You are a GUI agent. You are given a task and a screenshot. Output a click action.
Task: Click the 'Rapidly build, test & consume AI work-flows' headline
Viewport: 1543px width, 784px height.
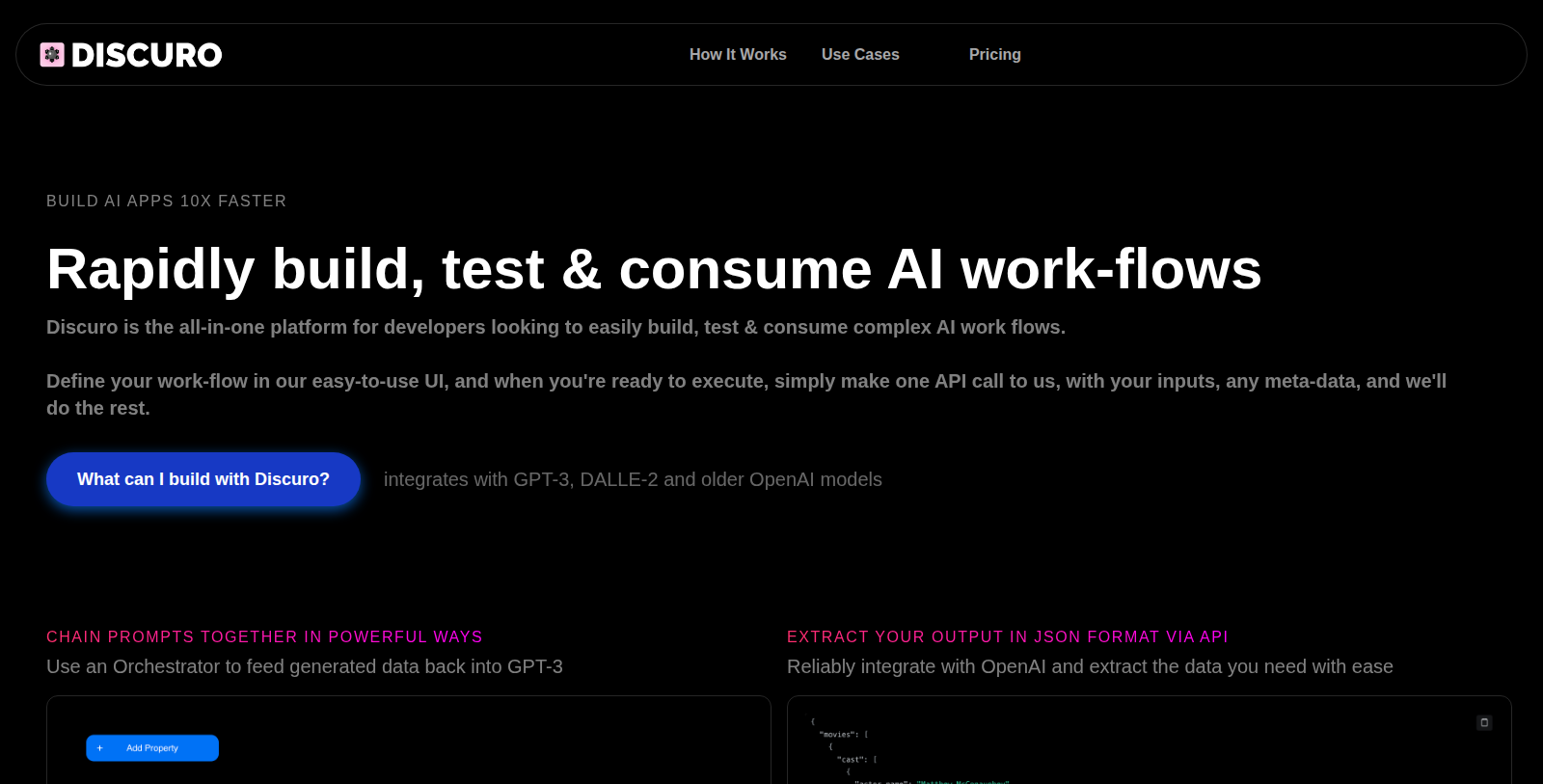[x=654, y=268]
